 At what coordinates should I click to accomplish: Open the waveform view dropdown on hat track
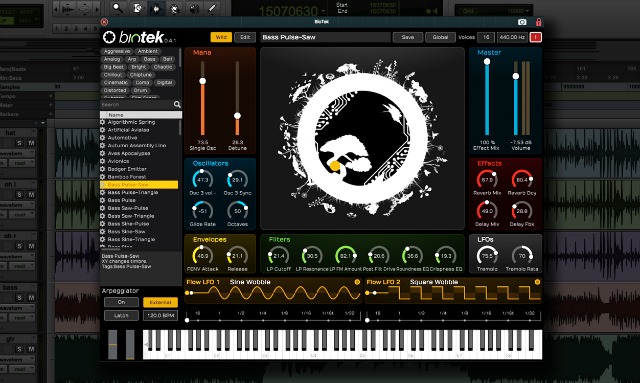(x=18, y=154)
